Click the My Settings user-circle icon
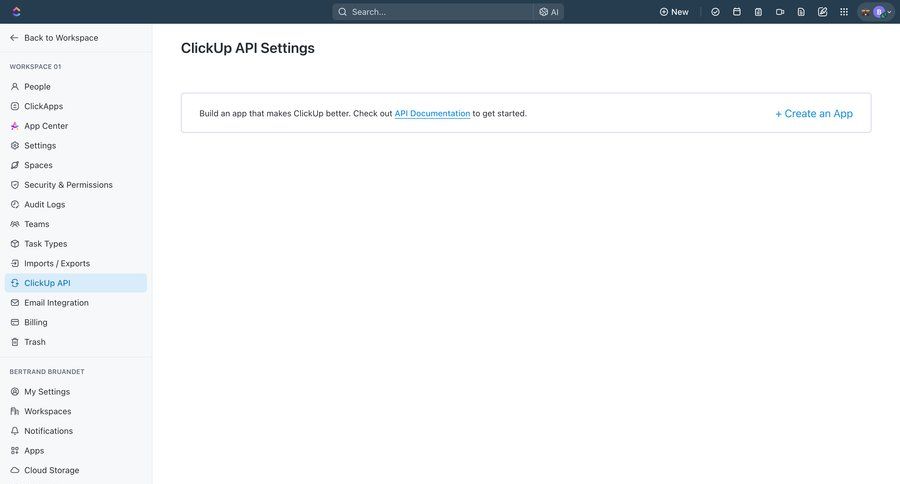 click(15, 392)
